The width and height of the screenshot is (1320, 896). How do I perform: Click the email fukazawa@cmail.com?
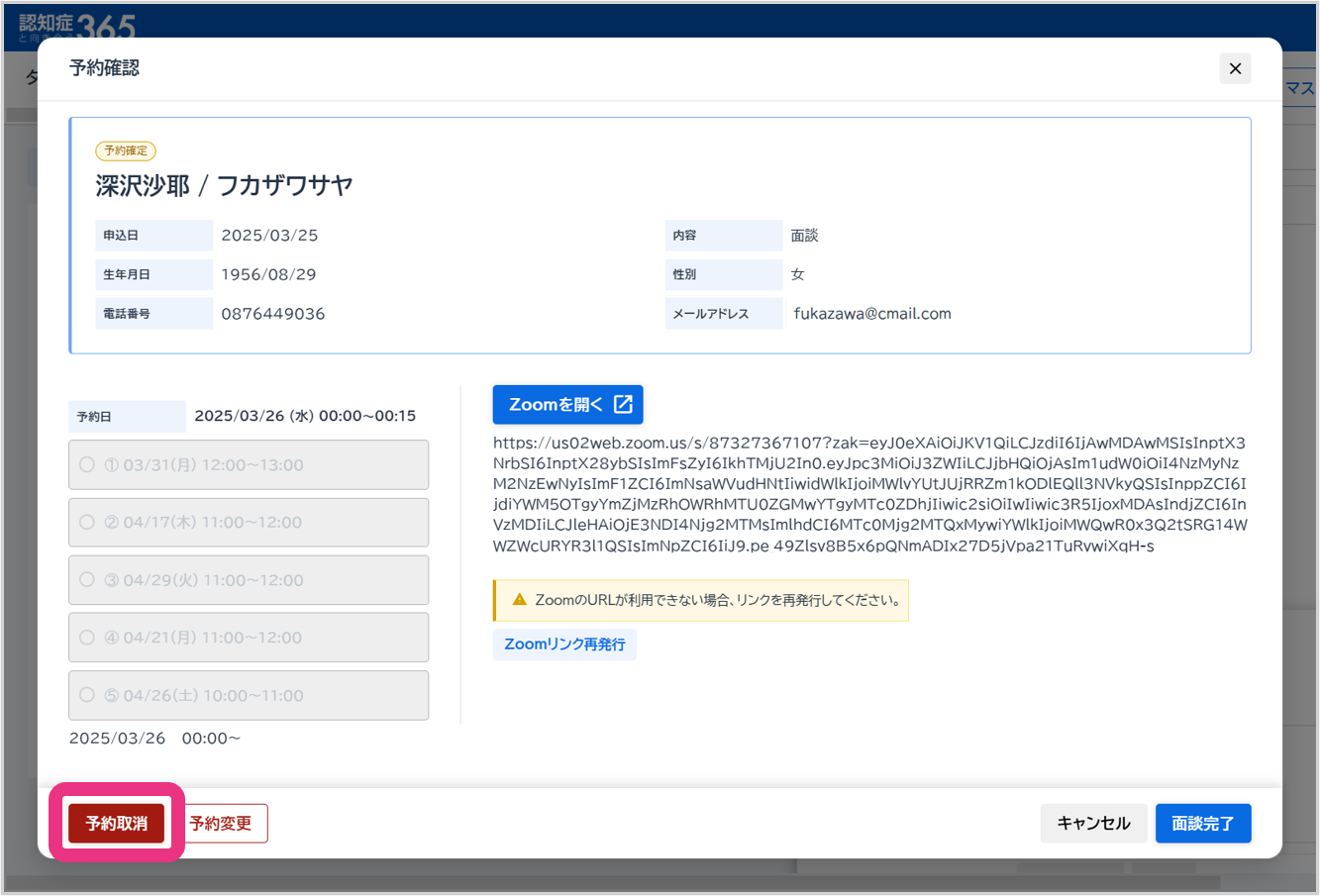pos(871,314)
